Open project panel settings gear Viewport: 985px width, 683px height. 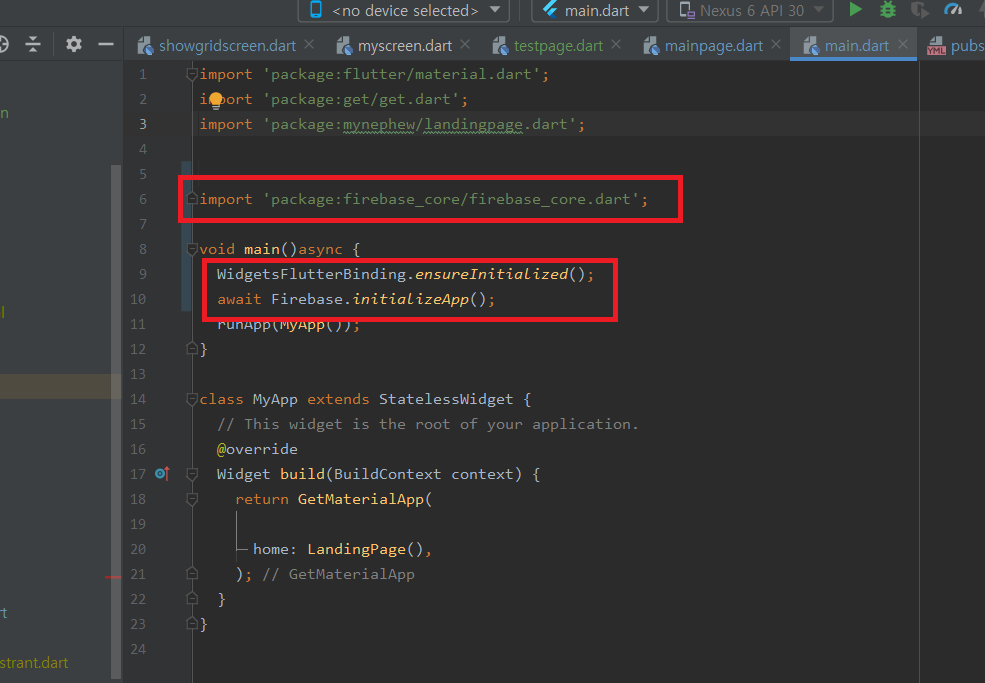click(73, 44)
